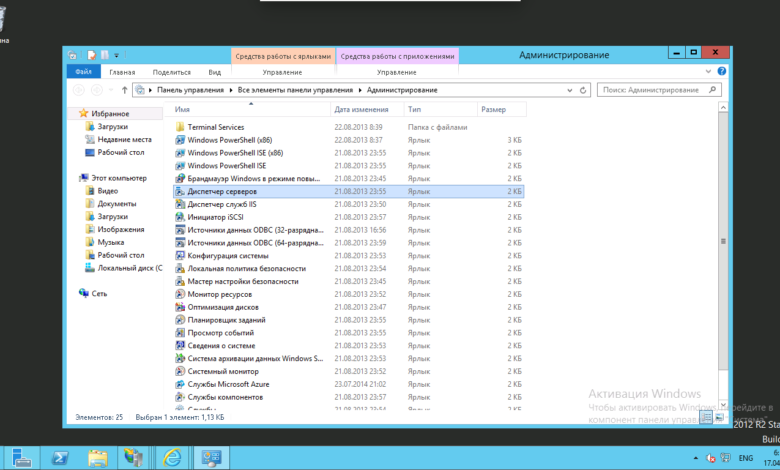Open the Поделиться ribbon tab
This screenshot has width=780, height=470.
pyautogui.click(x=171, y=72)
